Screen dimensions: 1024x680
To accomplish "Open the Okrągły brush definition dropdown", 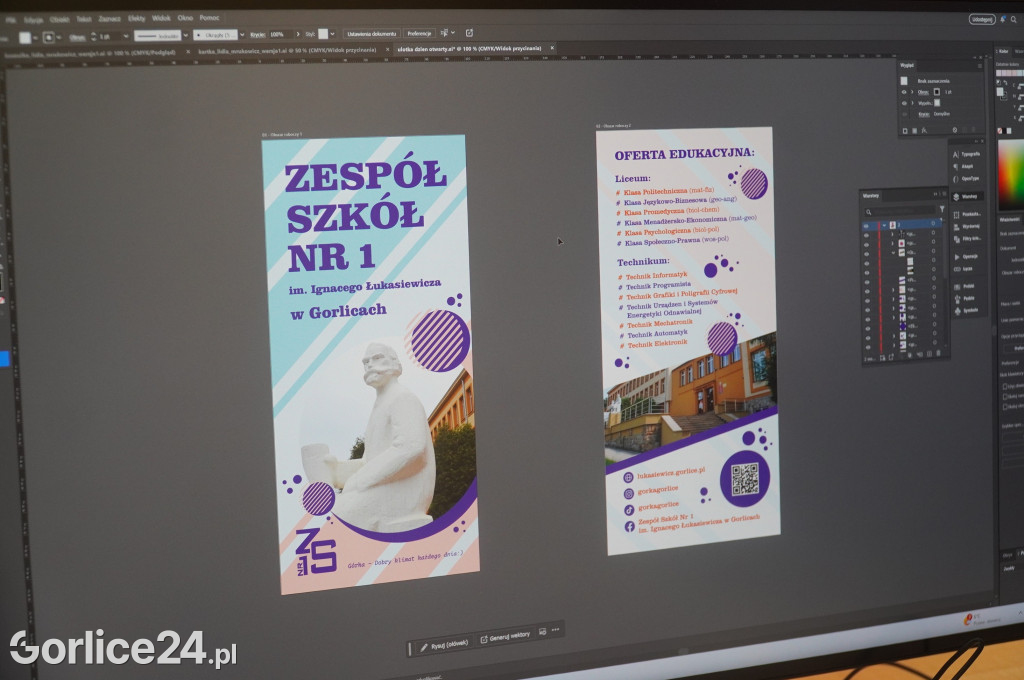I will [242, 35].
